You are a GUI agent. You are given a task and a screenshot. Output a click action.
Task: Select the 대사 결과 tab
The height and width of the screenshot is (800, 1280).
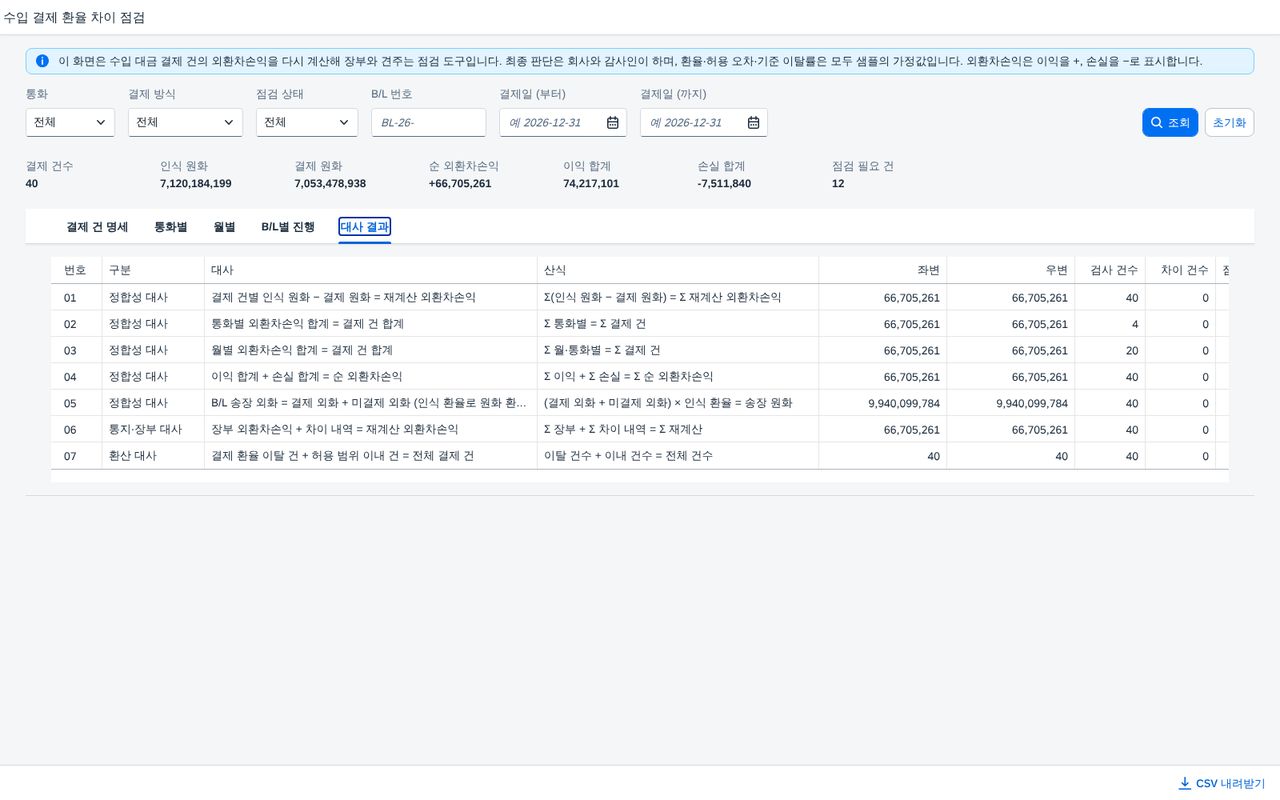click(365, 227)
